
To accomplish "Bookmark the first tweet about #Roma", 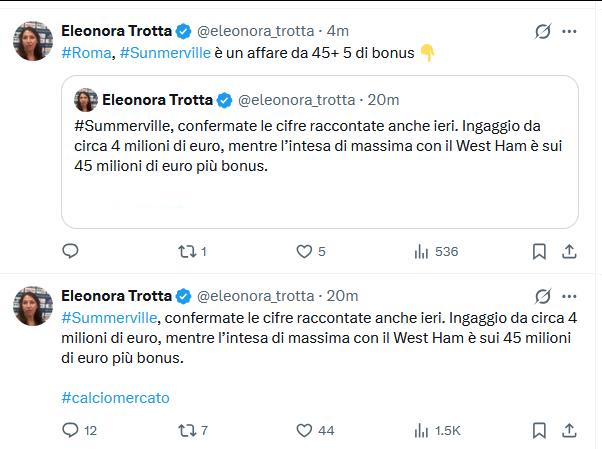I will (539, 252).
